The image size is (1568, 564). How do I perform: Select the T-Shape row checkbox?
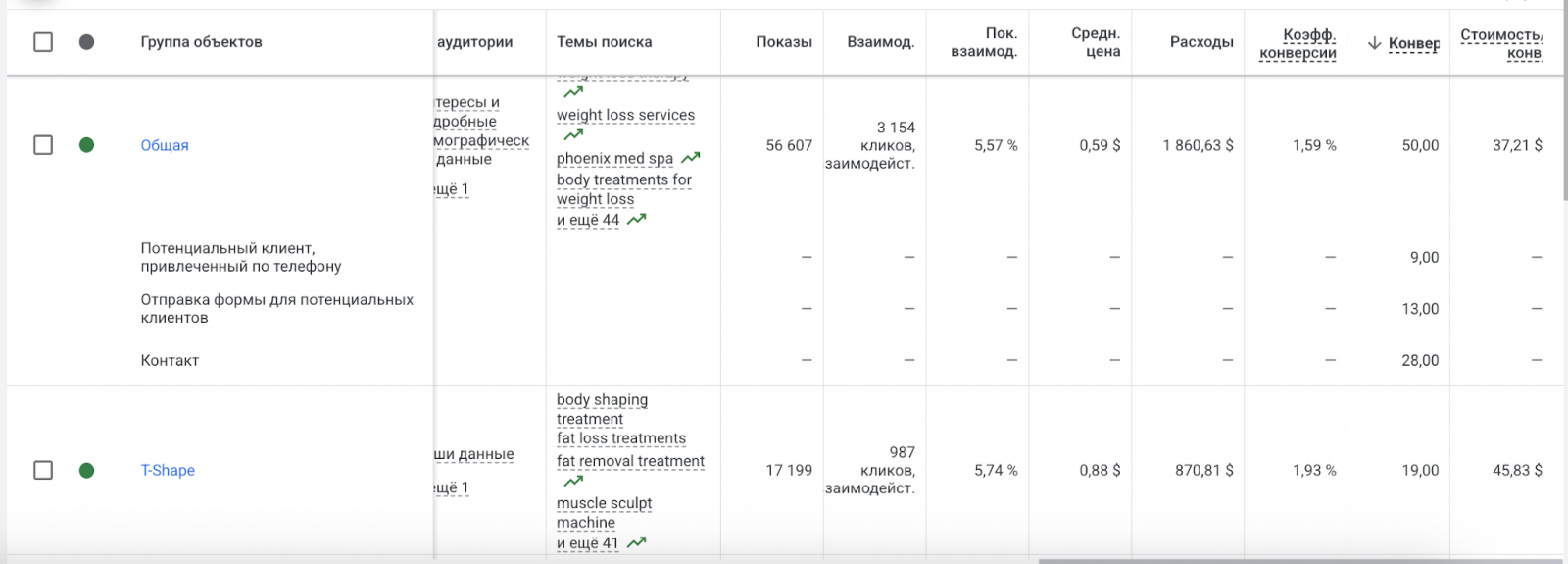(x=43, y=471)
